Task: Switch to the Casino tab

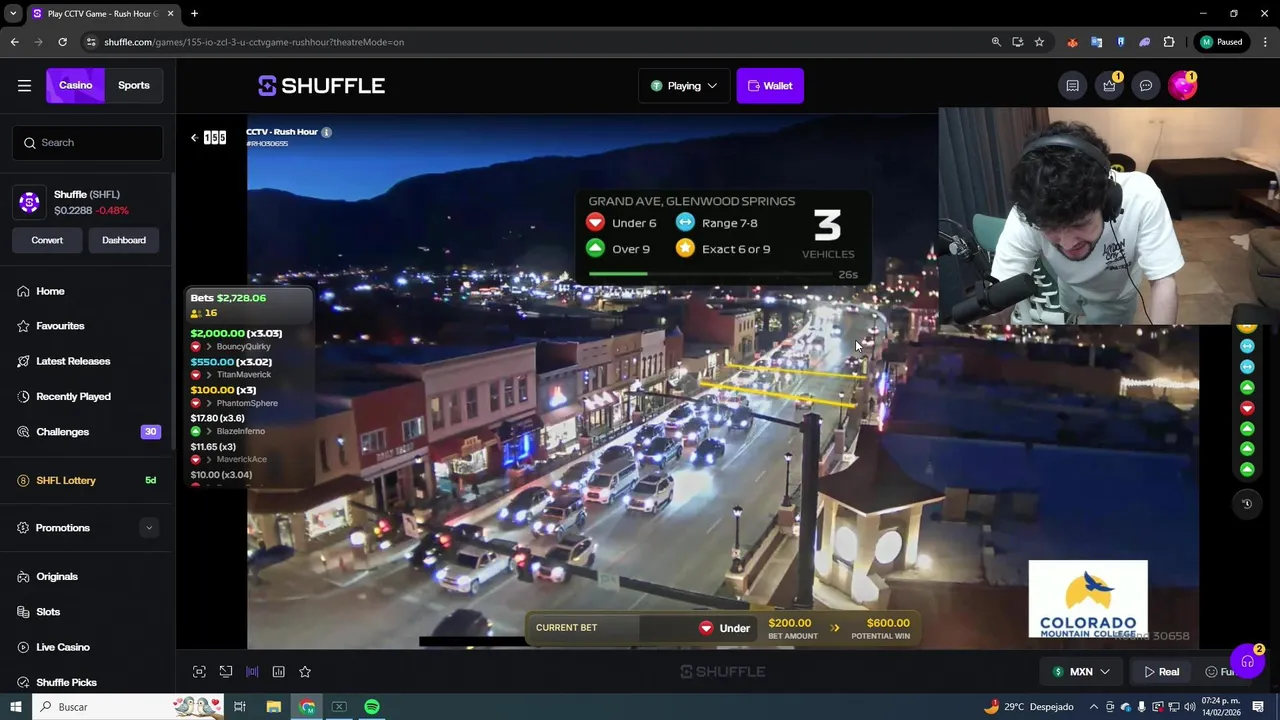Action: [x=75, y=85]
